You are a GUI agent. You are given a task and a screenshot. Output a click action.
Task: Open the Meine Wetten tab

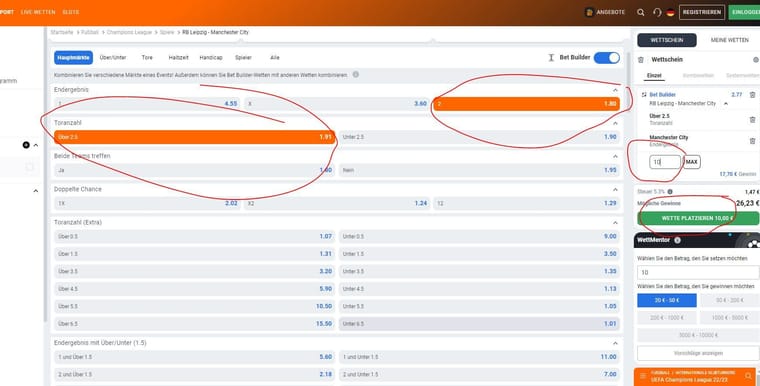(729, 40)
